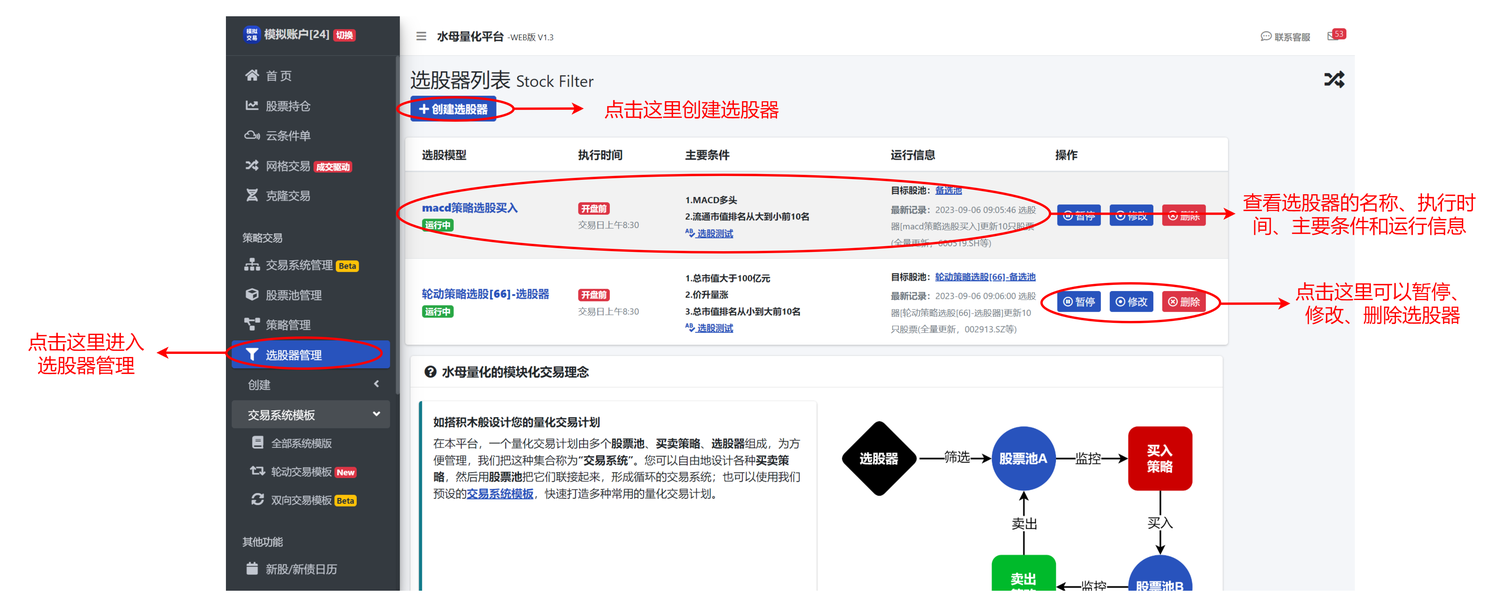Delete the 轮动策略选股[66] filter
Viewport: 1500px width, 607px height.
click(x=1184, y=302)
